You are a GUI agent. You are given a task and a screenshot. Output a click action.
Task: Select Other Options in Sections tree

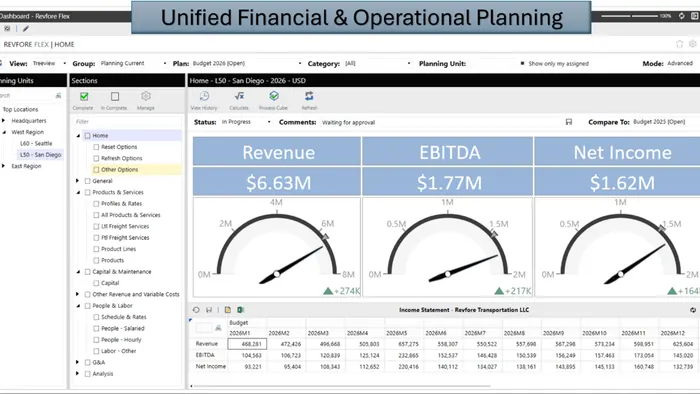119,170
